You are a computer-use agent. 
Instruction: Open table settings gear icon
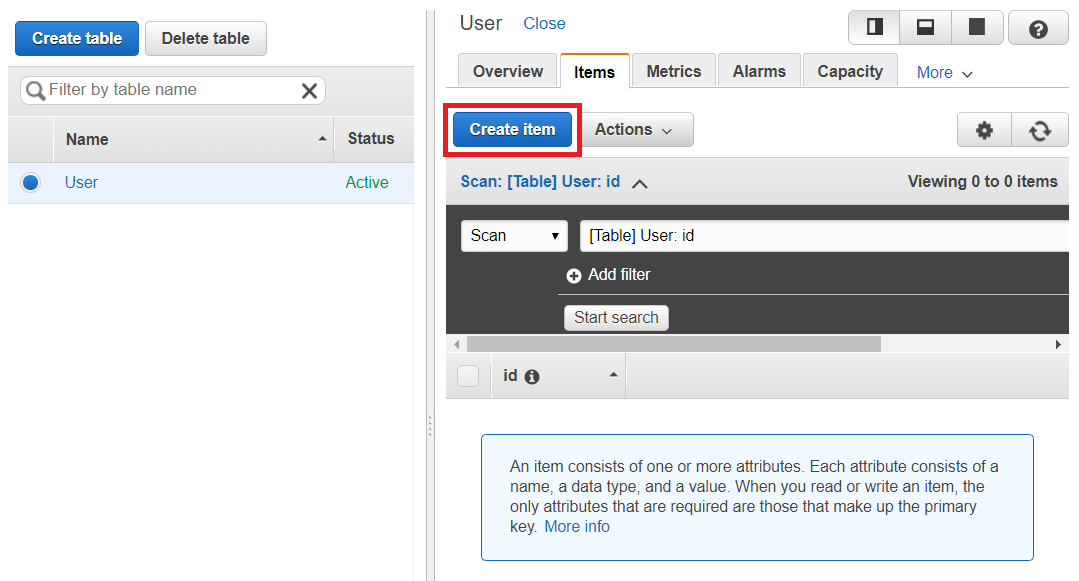[x=984, y=130]
